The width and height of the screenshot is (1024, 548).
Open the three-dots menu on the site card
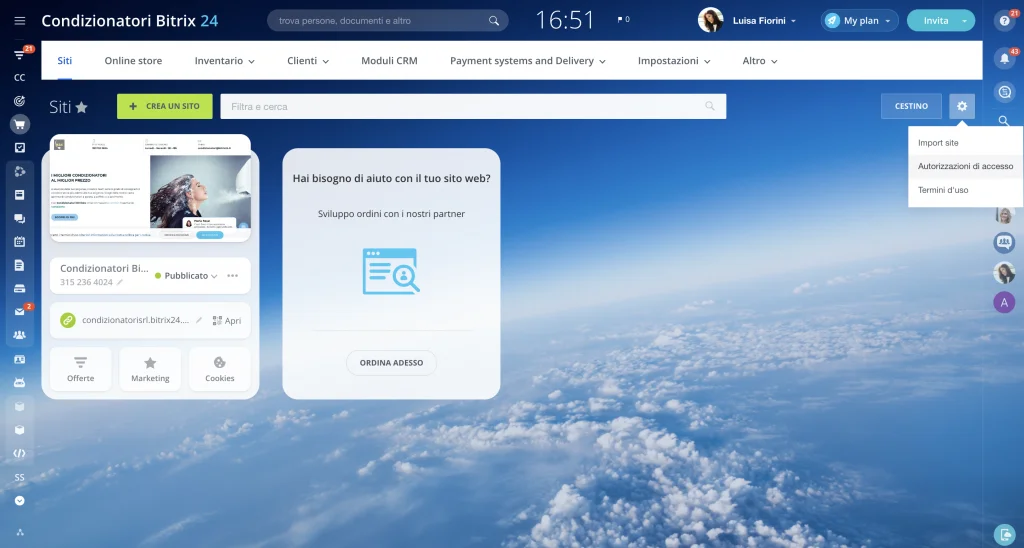click(x=233, y=275)
